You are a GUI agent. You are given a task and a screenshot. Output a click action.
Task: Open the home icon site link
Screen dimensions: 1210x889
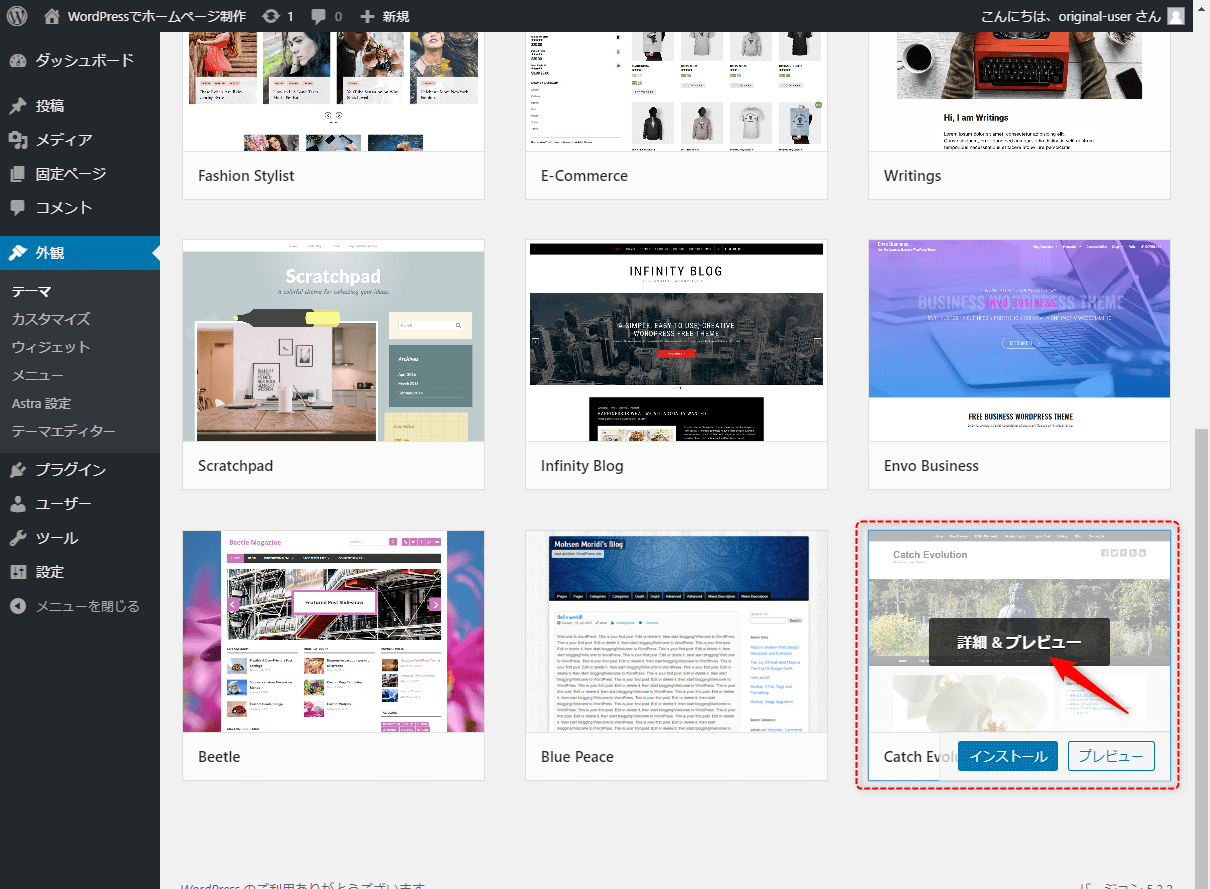pos(52,16)
